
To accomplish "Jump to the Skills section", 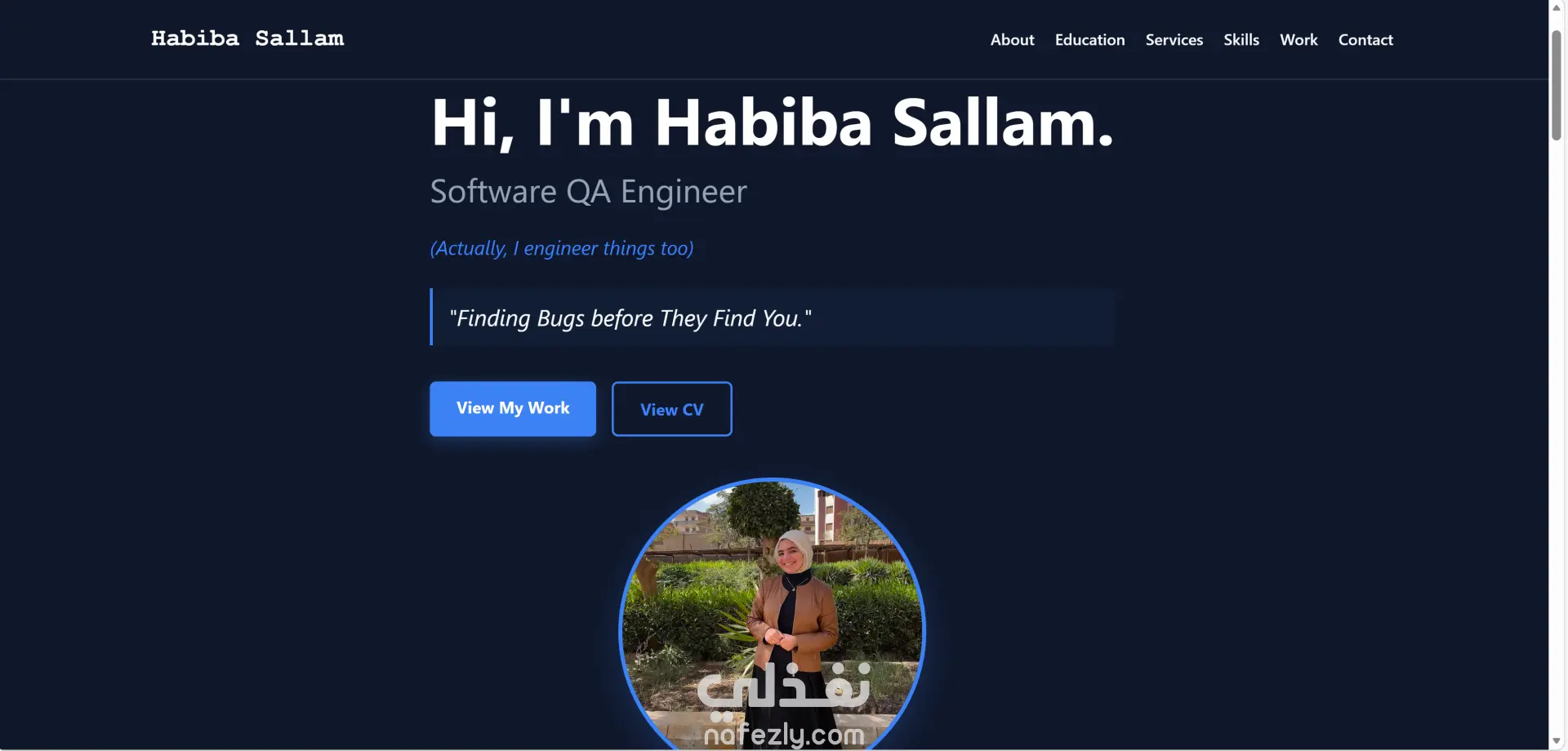I will tap(1241, 39).
